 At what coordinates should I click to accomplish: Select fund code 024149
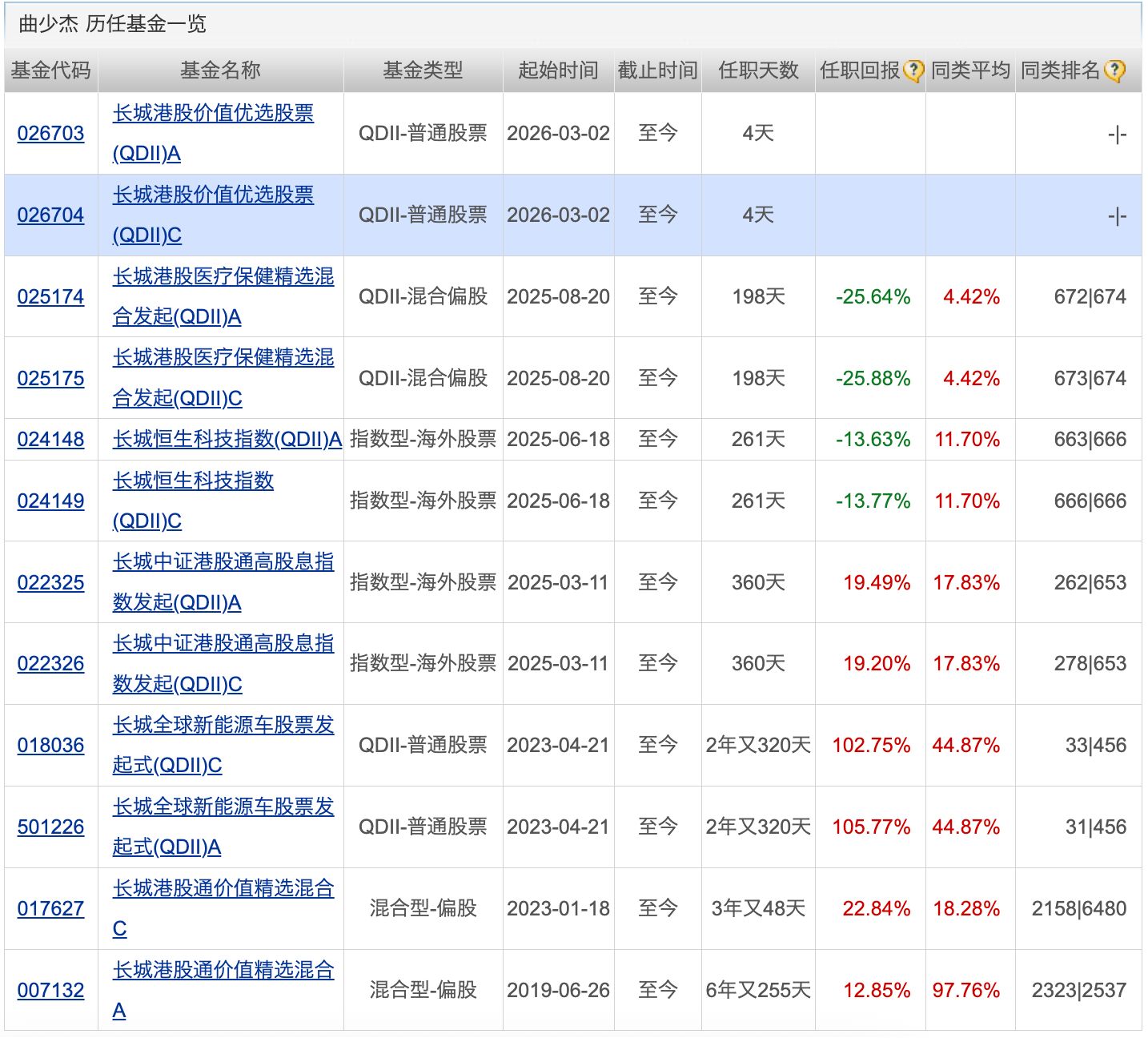(x=50, y=501)
